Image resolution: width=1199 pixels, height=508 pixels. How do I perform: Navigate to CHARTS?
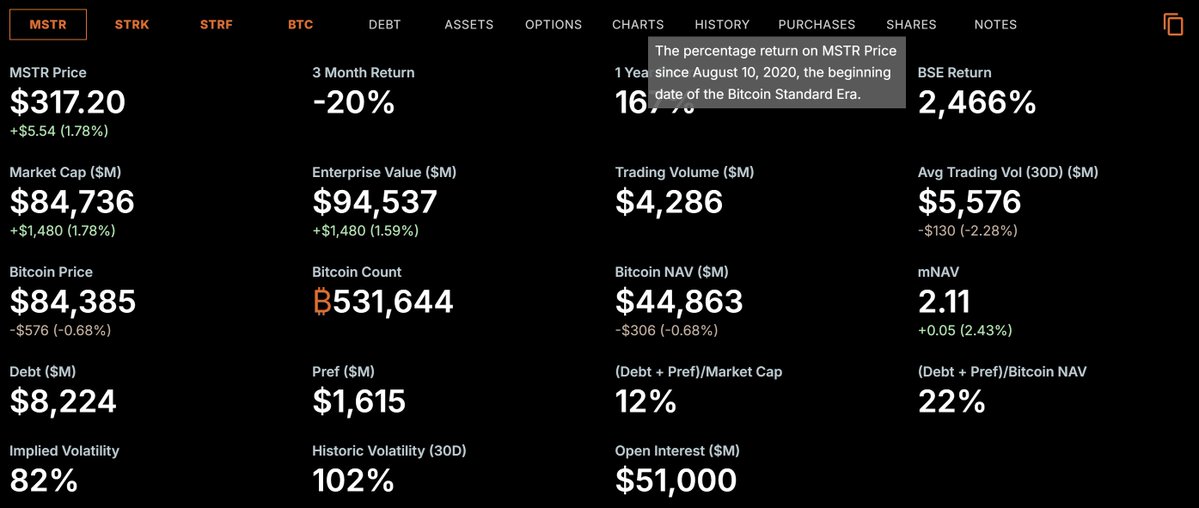[638, 24]
